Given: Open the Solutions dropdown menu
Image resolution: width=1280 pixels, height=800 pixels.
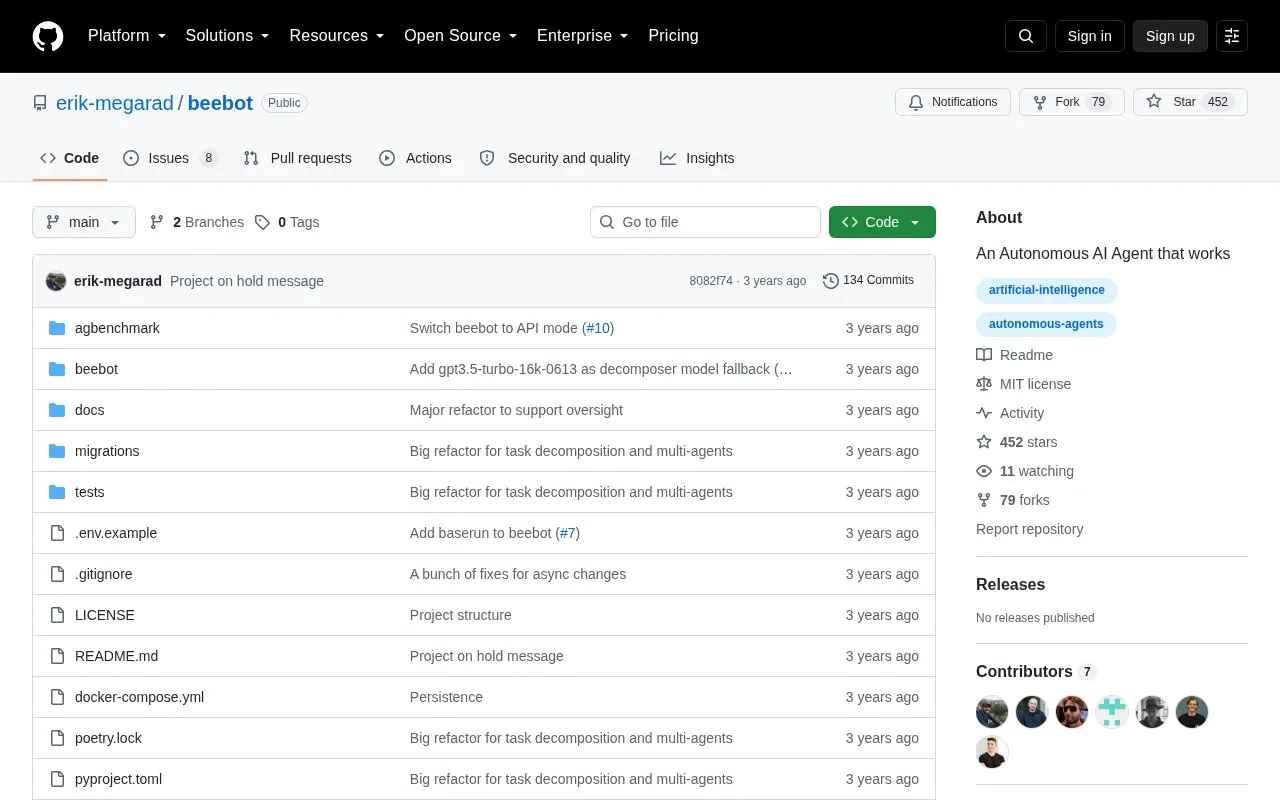Looking at the screenshot, I should [228, 36].
